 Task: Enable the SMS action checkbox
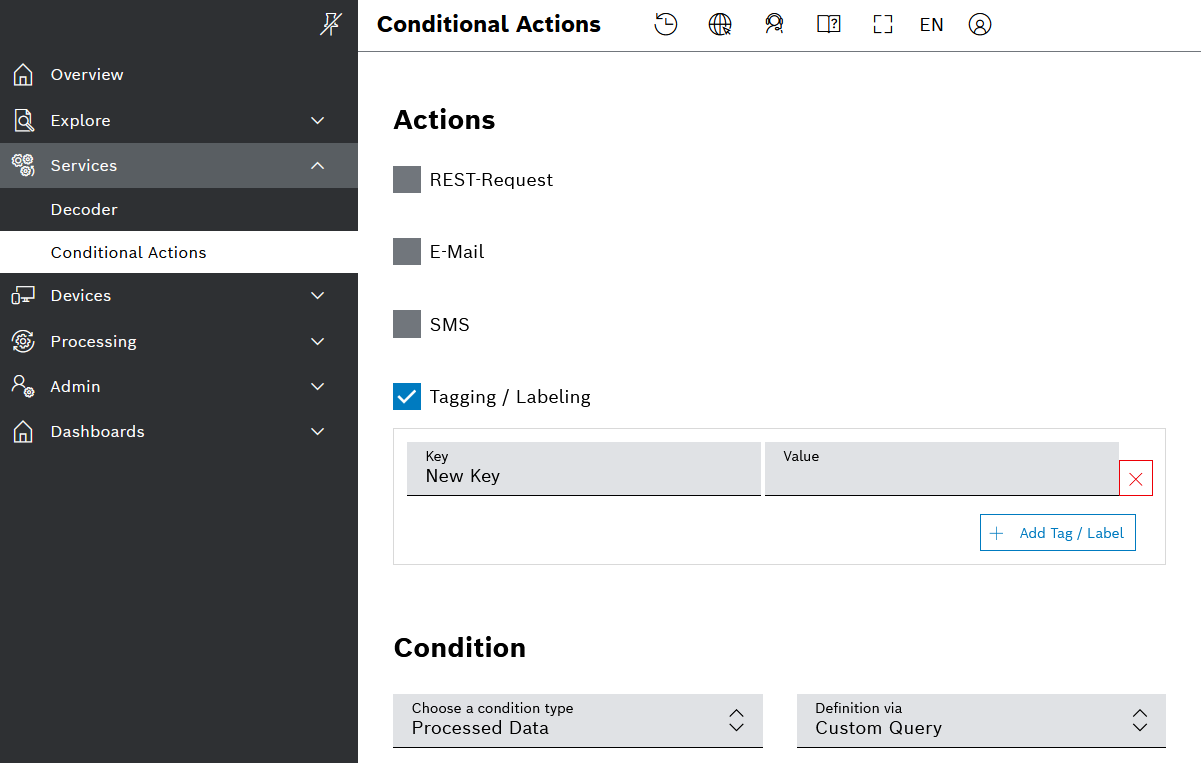click(407, 325)
